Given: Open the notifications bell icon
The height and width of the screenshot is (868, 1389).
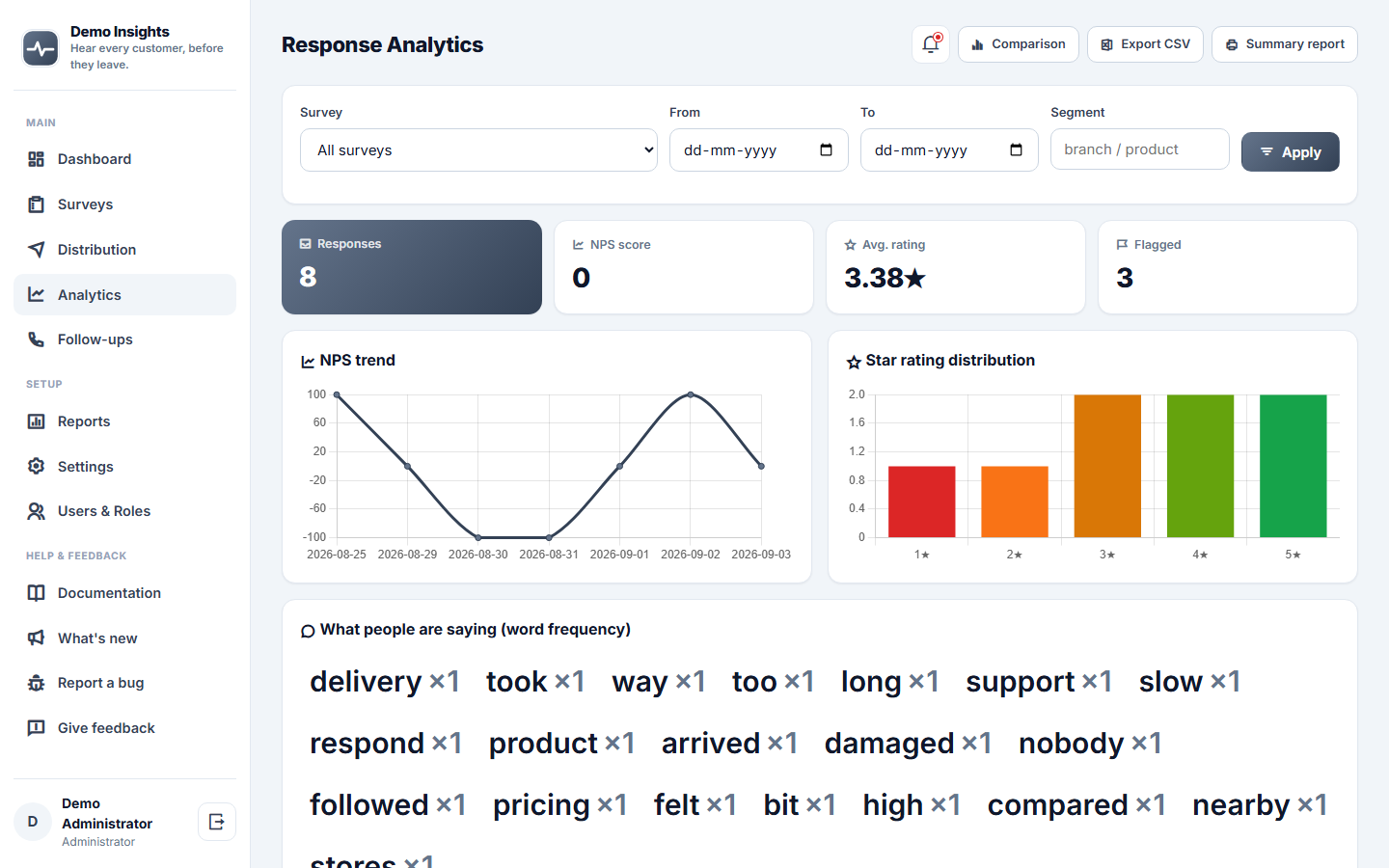Looking at the screenshot, I should click(x=931, y=44).
